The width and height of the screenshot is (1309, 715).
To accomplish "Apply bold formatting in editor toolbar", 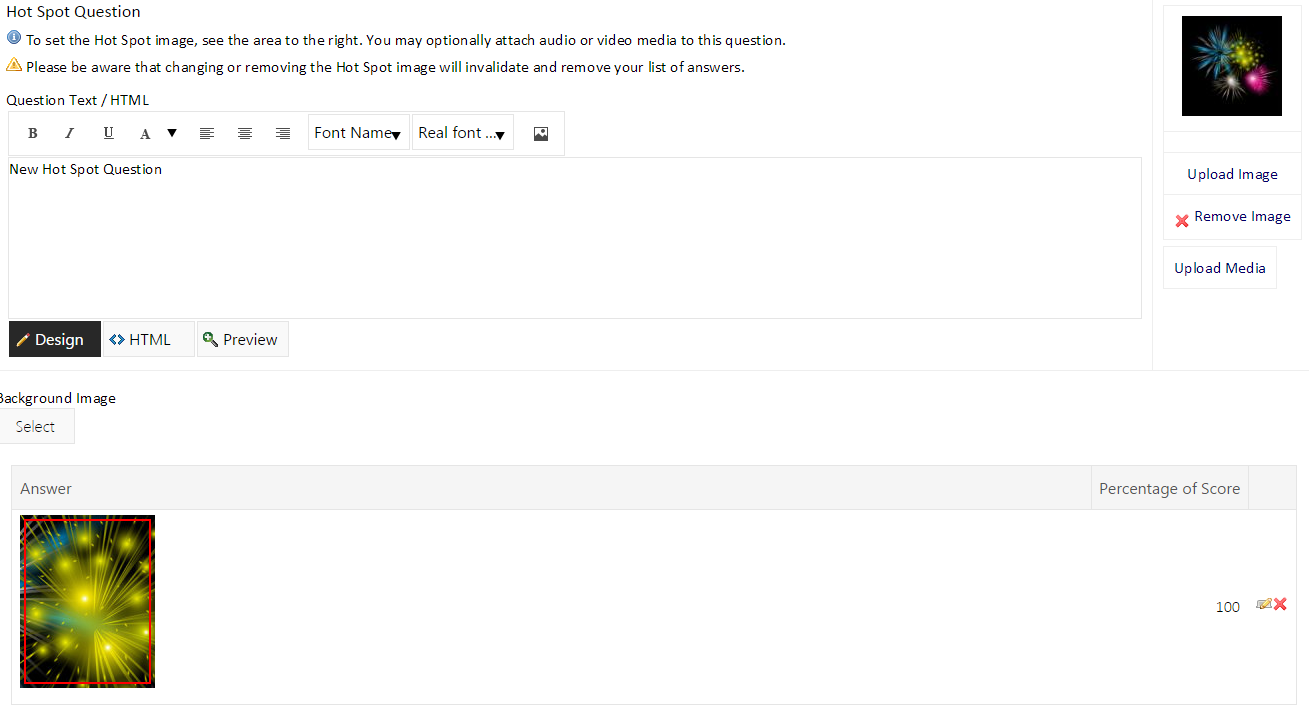I will [x=33, y=133].
